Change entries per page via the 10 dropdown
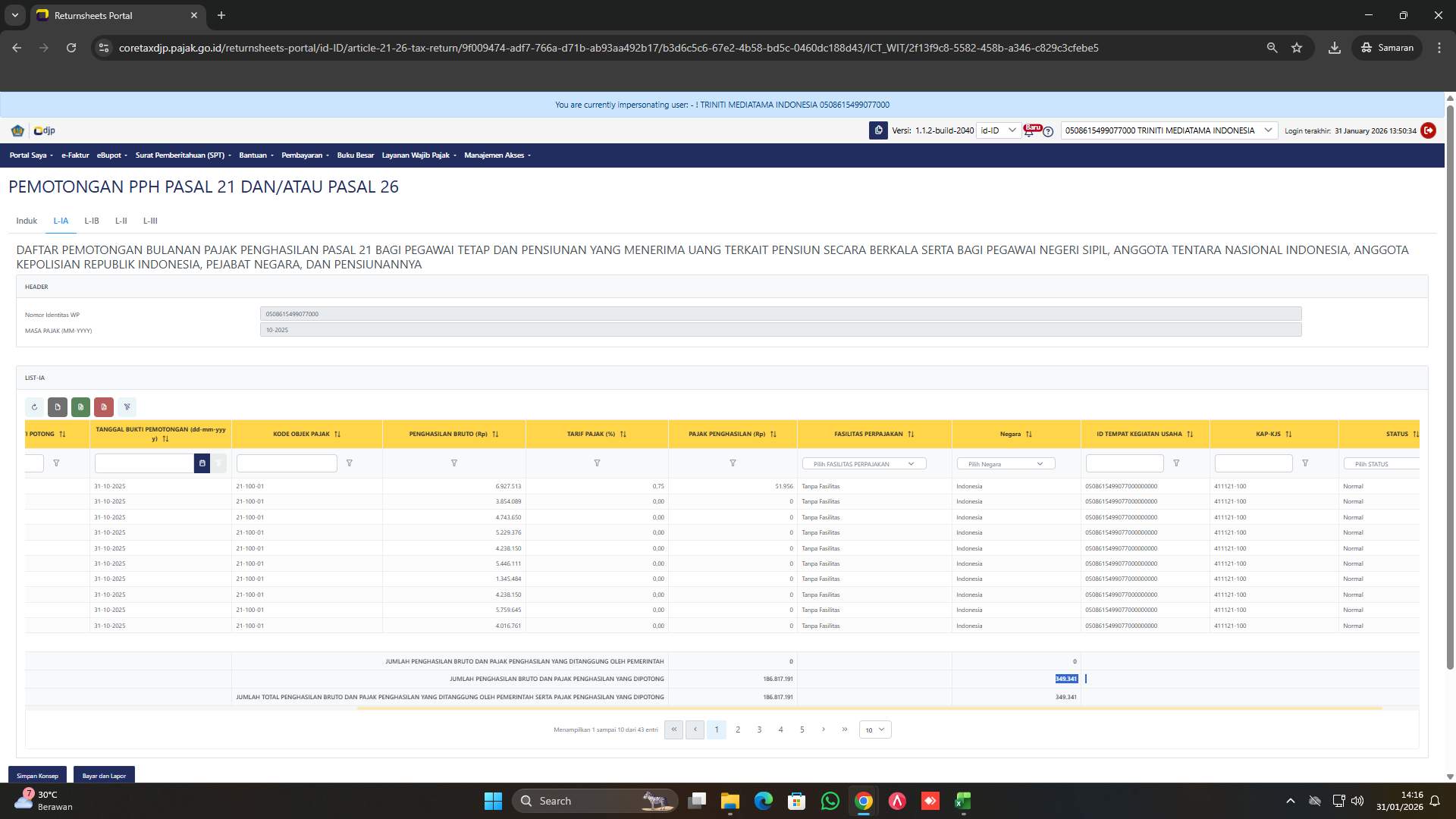The height and width of the screenshot is (819, 1456). 874,730
